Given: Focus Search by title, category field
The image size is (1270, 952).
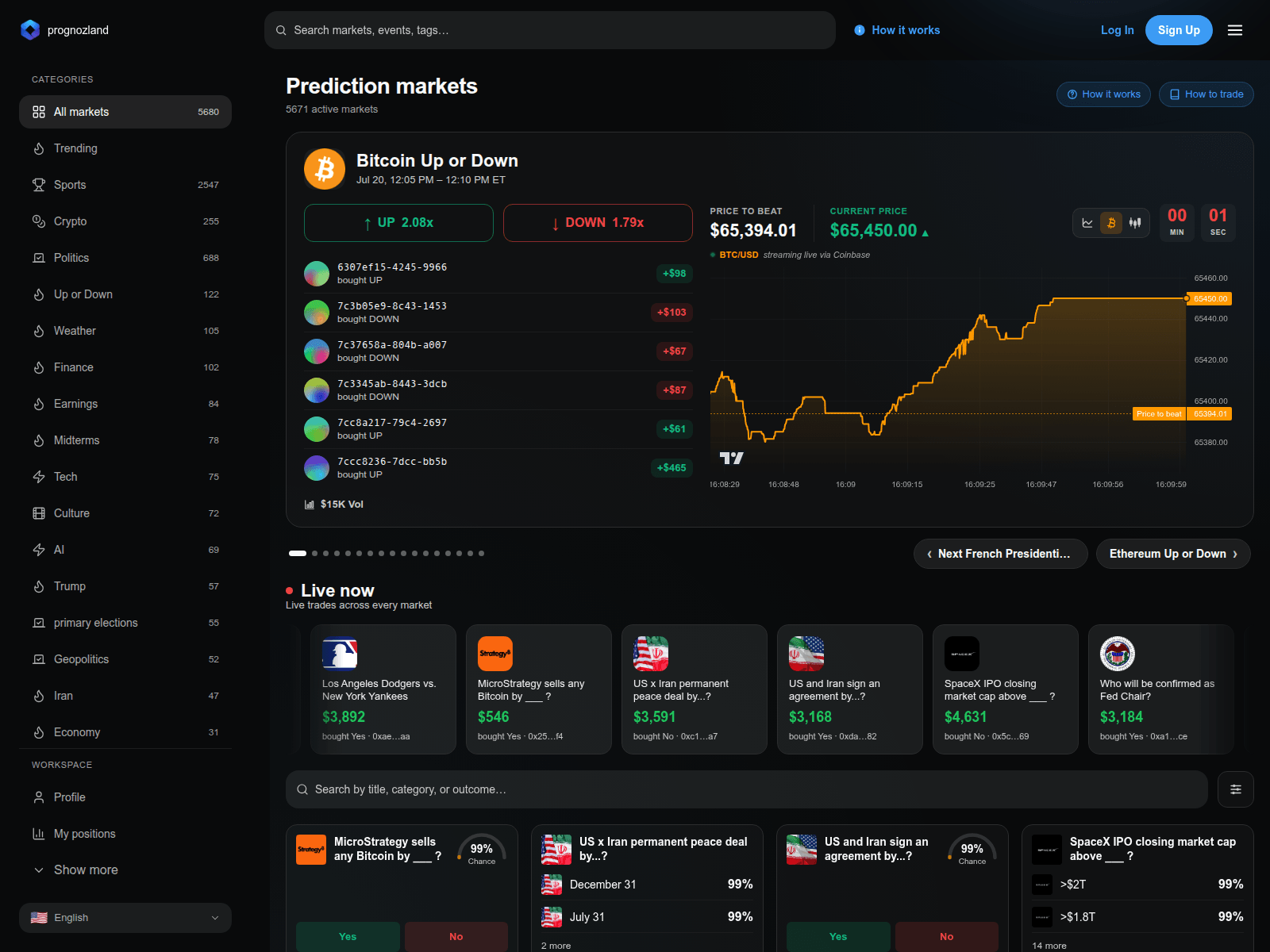Looking at the screenshot, I should [747, 789].
